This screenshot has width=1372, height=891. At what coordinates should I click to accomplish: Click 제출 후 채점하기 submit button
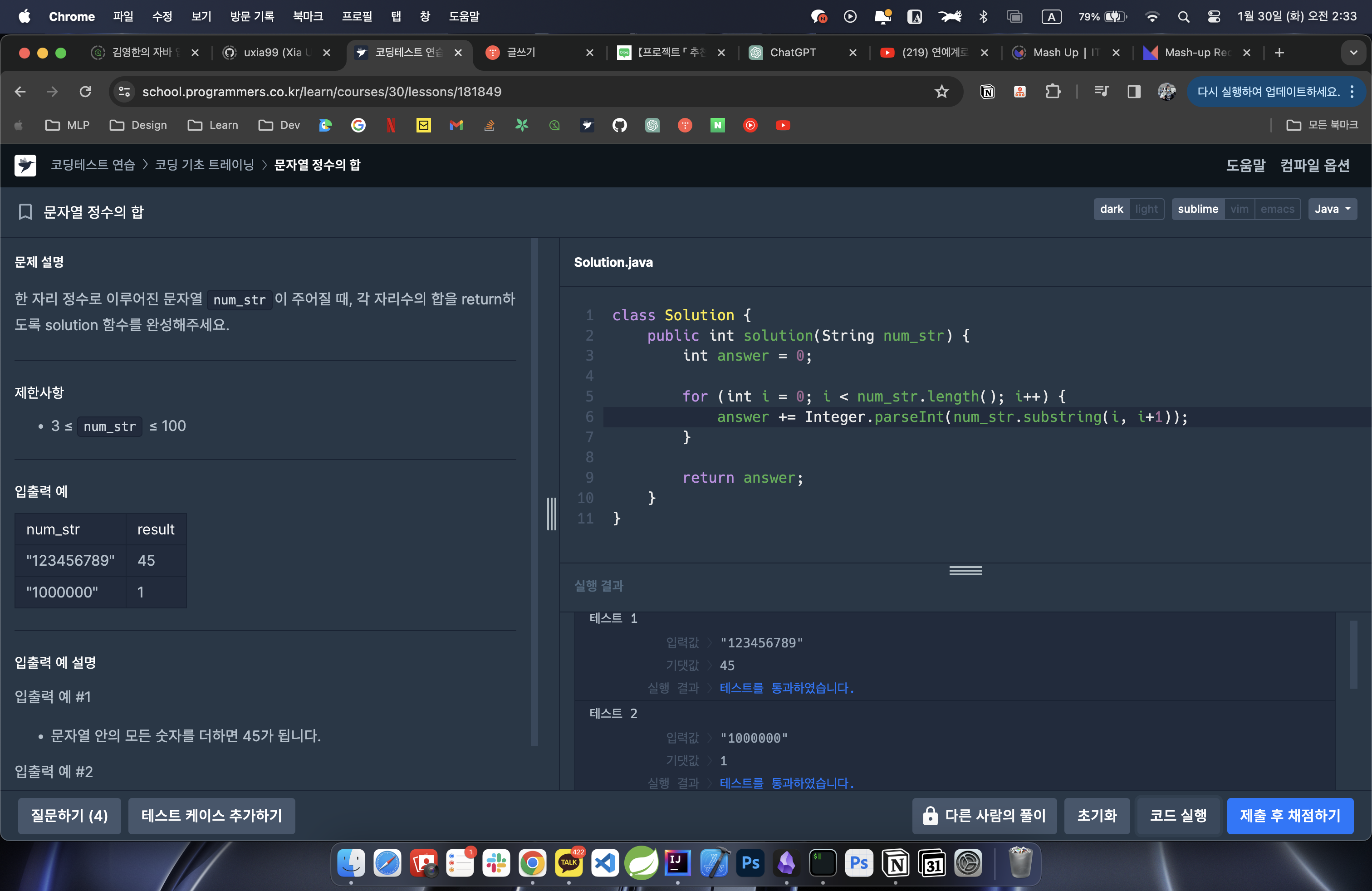point(1289,815)
